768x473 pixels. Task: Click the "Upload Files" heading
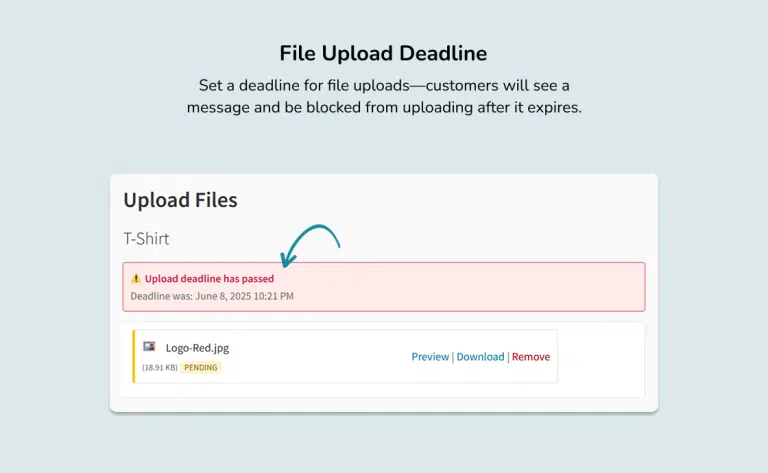pyautogui.click(x=180, y=200)
